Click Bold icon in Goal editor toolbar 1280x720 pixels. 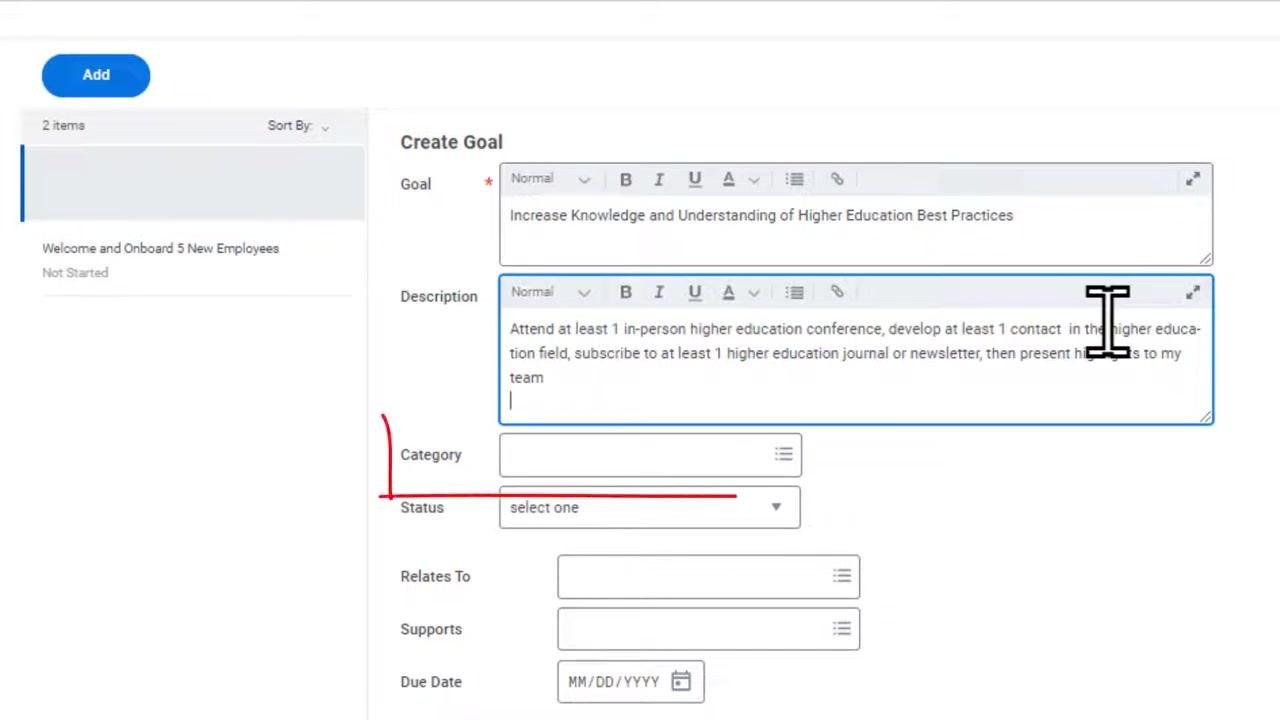[x=625, y=180]
